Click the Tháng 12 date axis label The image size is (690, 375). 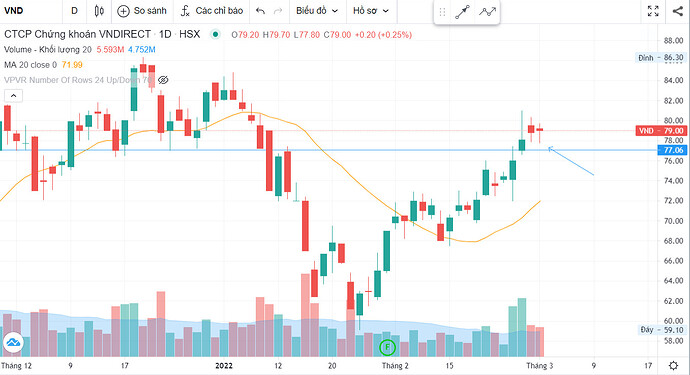pyautogui.click(x=16, y=366)
